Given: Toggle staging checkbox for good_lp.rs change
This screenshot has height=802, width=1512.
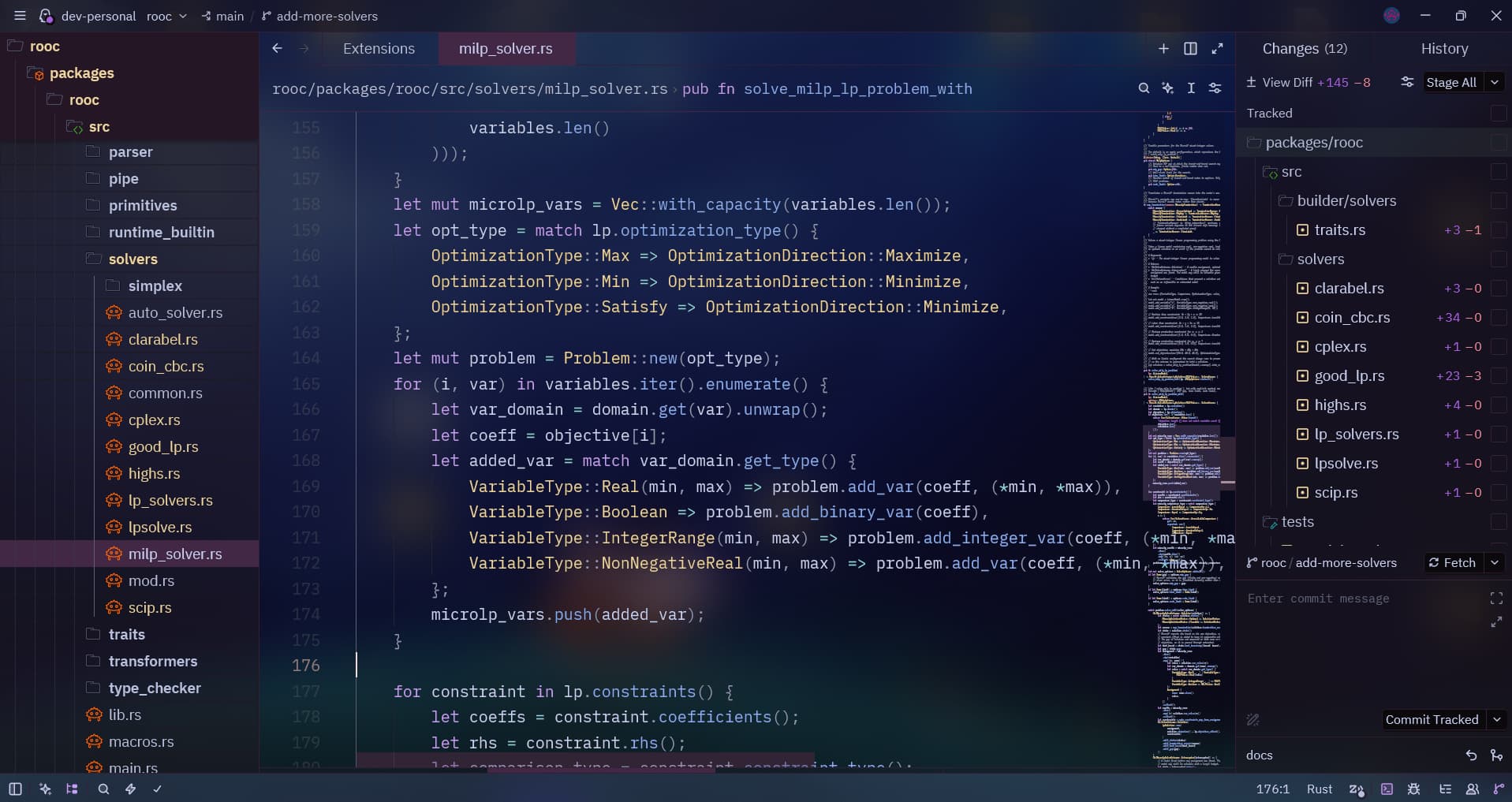Looking at the screenshot, I should tap(1499, 376).
